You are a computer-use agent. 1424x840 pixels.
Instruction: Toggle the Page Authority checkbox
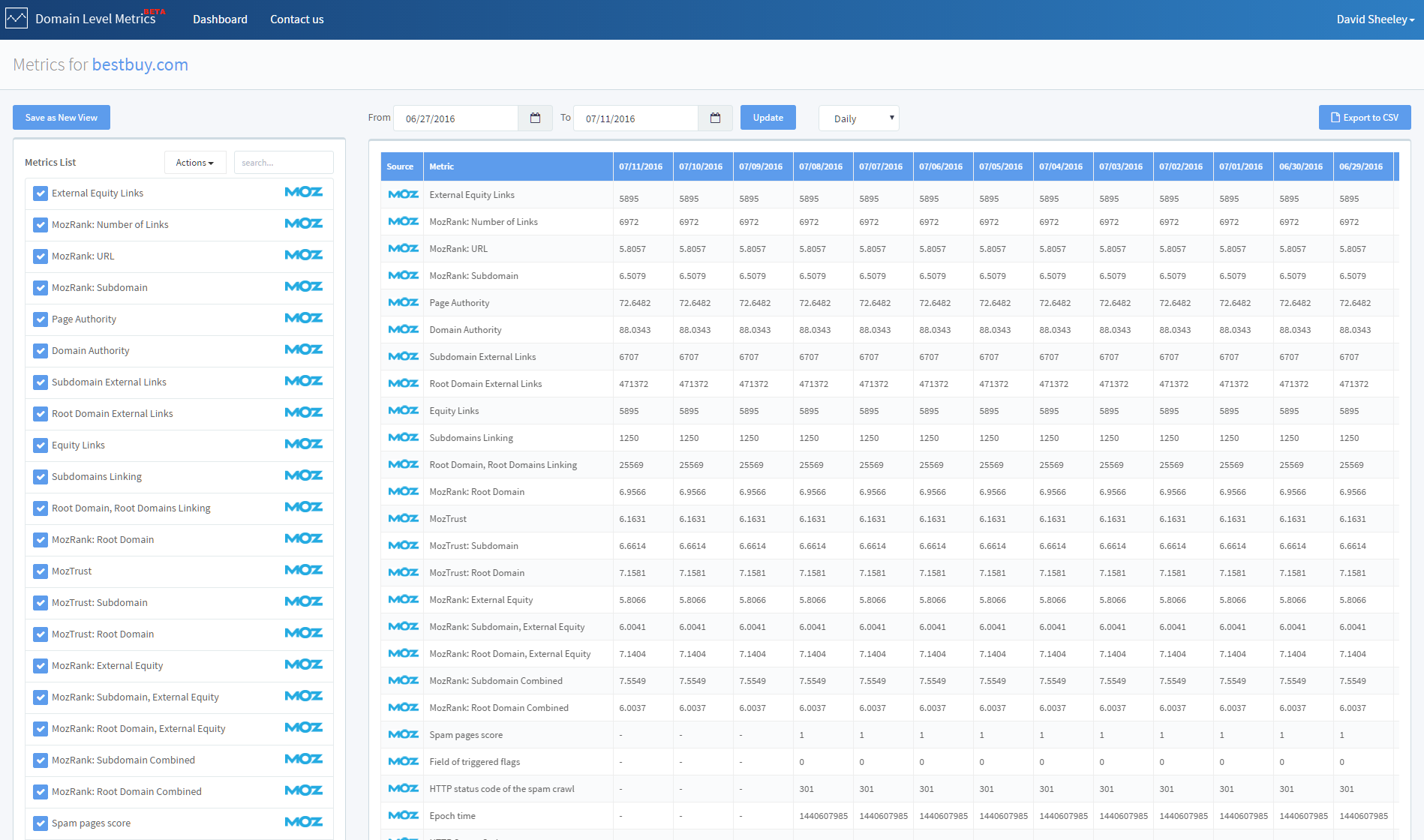coord(41,319)
